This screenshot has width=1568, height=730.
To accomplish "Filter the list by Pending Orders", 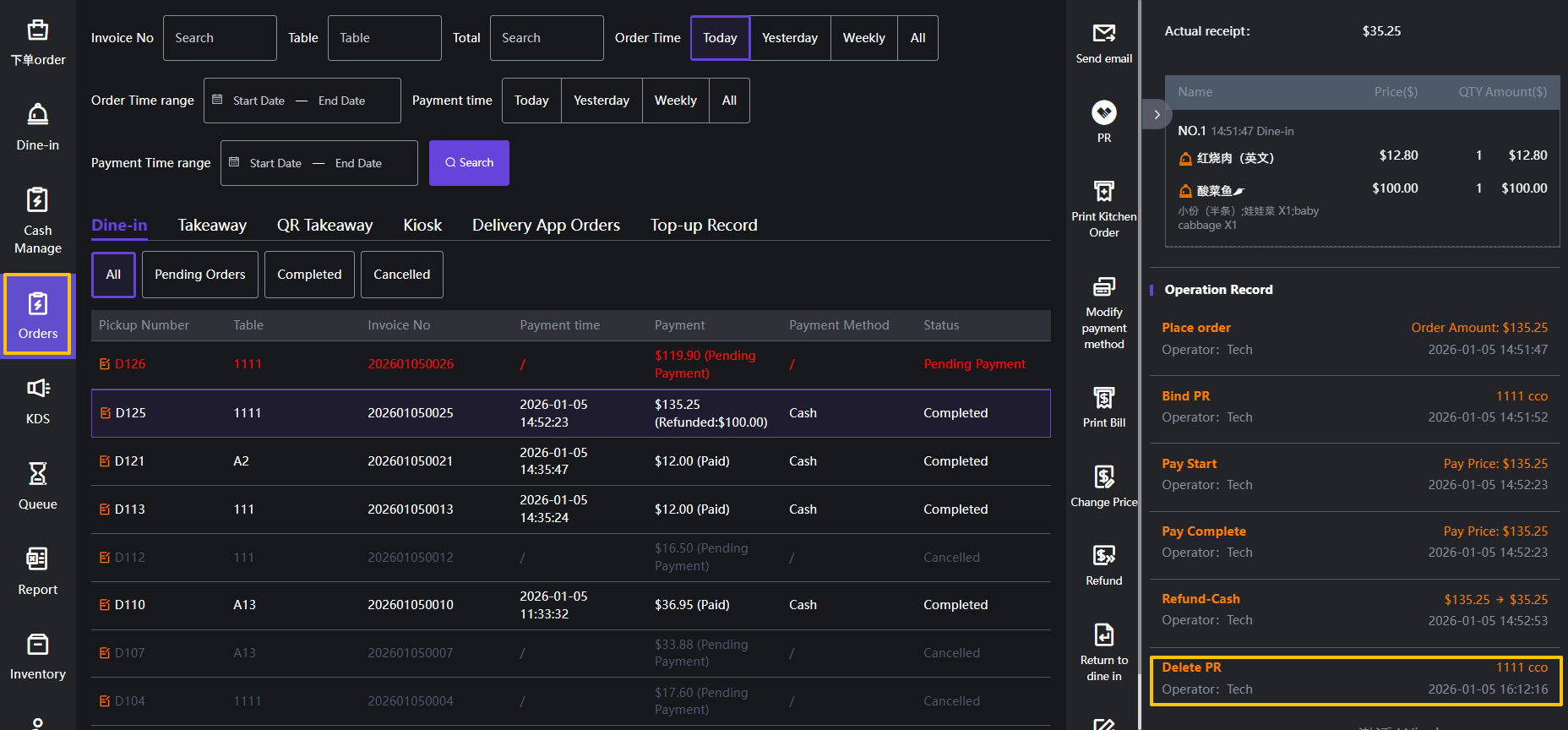I will (199, 275).
